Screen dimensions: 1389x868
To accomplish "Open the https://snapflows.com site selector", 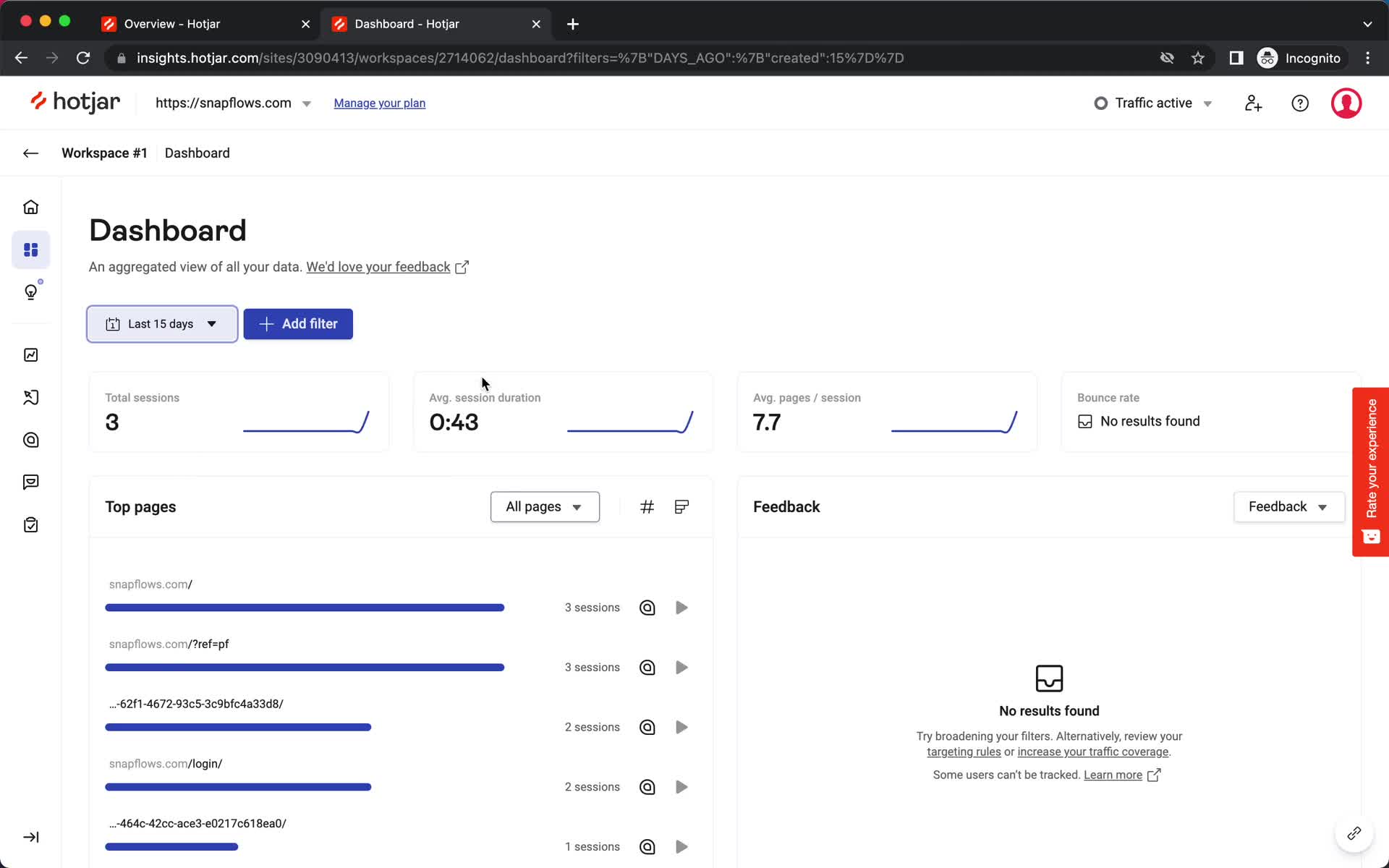I will (233, 103).
